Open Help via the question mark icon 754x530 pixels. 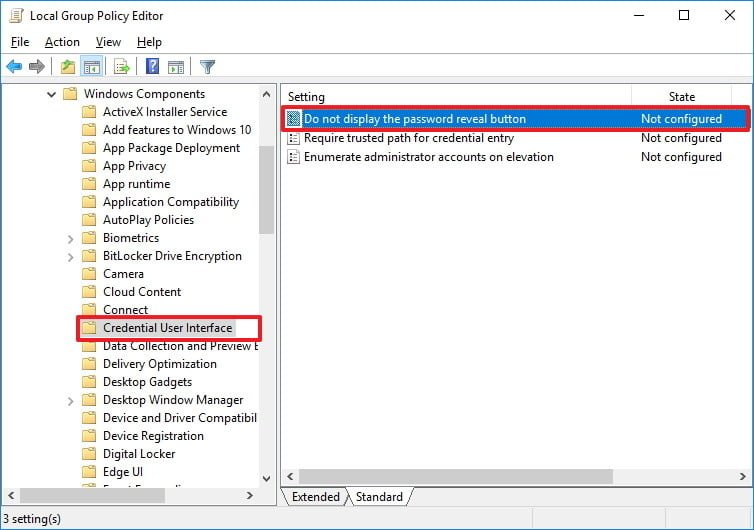tap(152, 67)
